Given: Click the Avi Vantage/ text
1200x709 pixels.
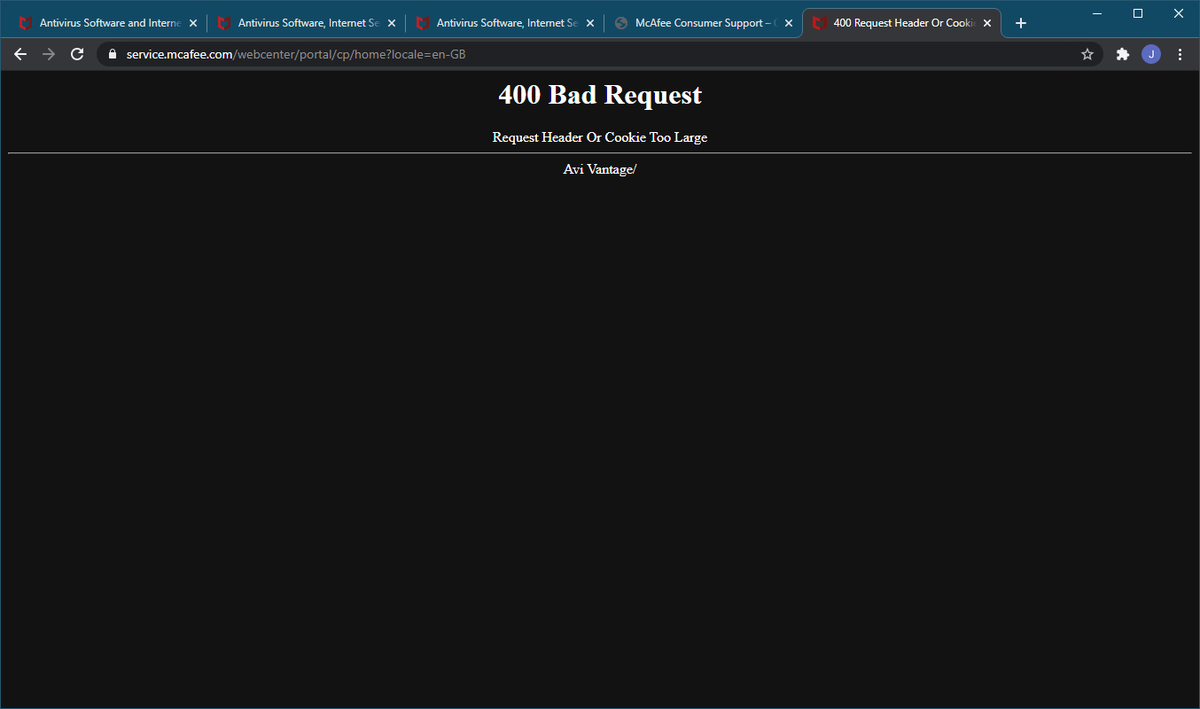Looking at the screenshot, I should pyautogui.click(x=600, y=169).
